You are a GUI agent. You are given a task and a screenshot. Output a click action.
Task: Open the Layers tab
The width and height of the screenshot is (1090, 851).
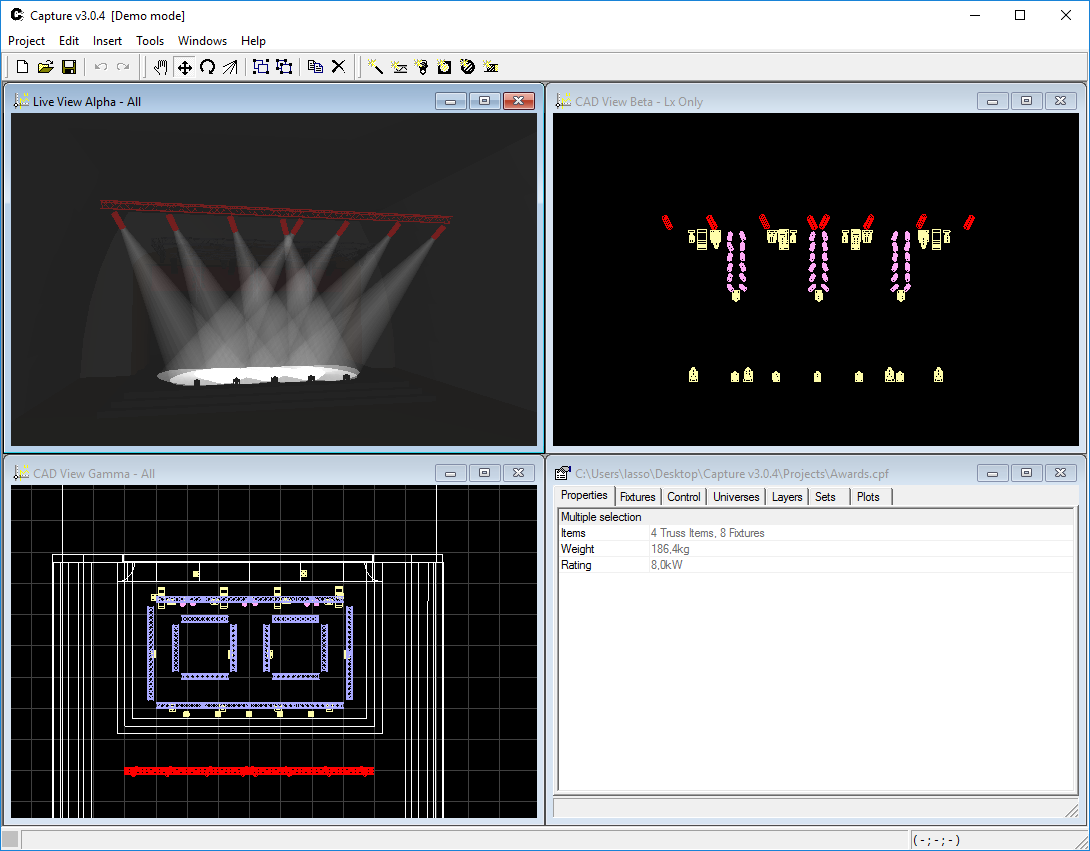[787, 497]
